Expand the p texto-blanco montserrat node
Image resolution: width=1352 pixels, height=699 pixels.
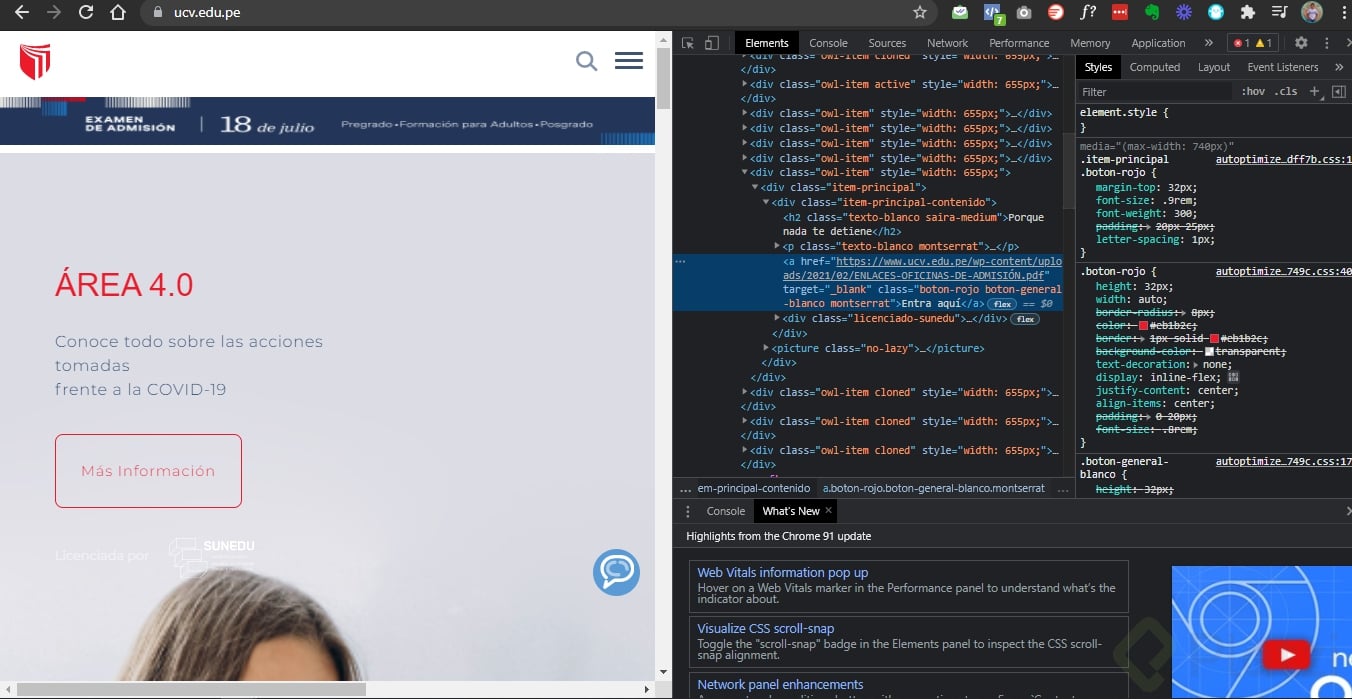[x=777, y=246]
